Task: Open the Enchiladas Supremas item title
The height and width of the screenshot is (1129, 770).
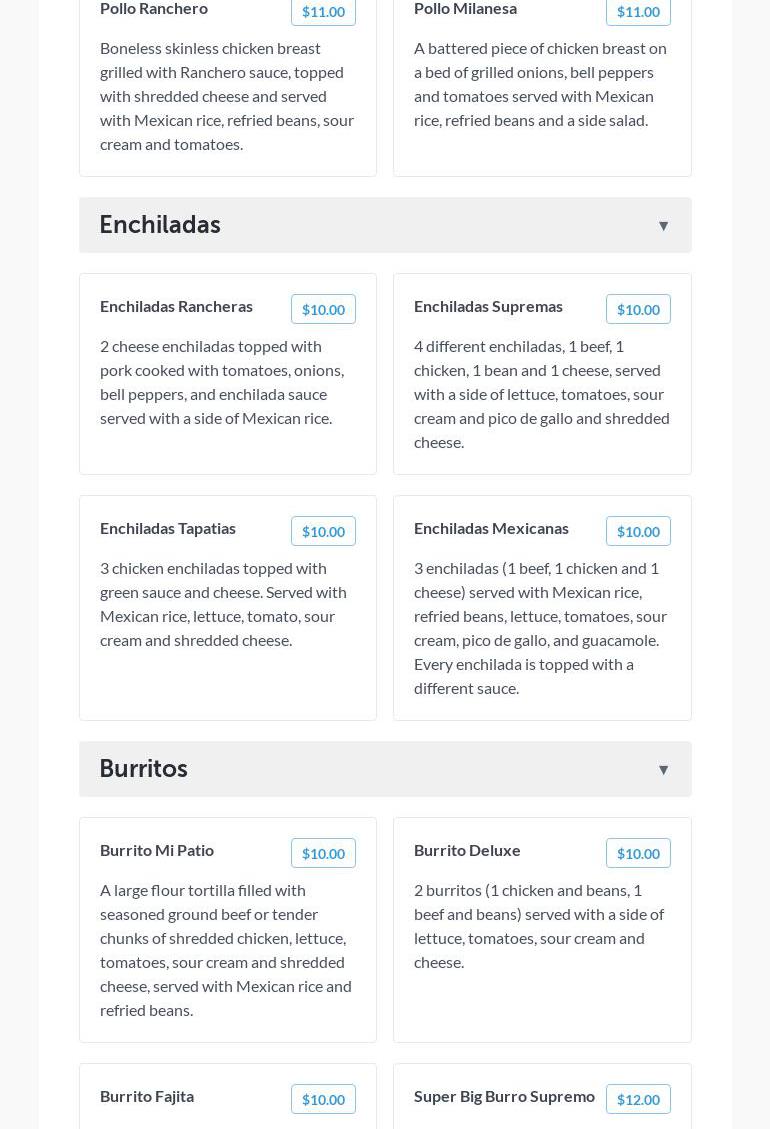Action: (488, 307)
